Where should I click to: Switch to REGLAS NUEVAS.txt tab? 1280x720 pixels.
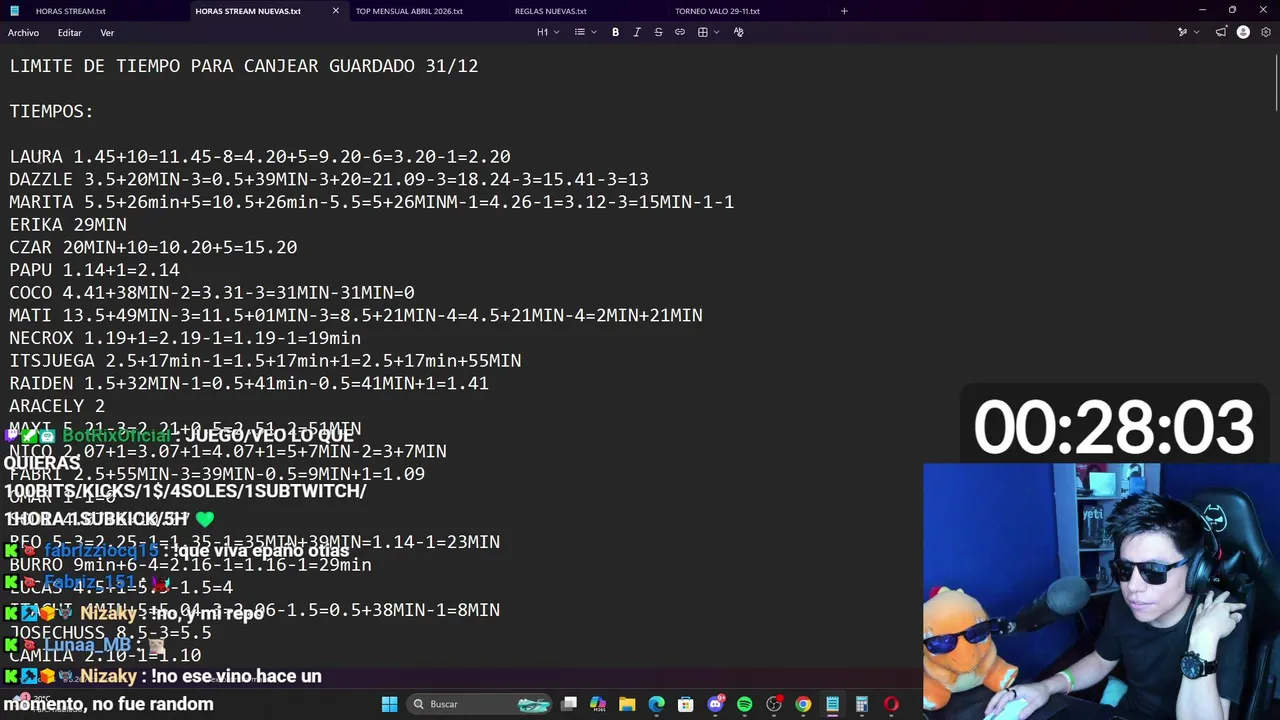[x=551, y=11]
